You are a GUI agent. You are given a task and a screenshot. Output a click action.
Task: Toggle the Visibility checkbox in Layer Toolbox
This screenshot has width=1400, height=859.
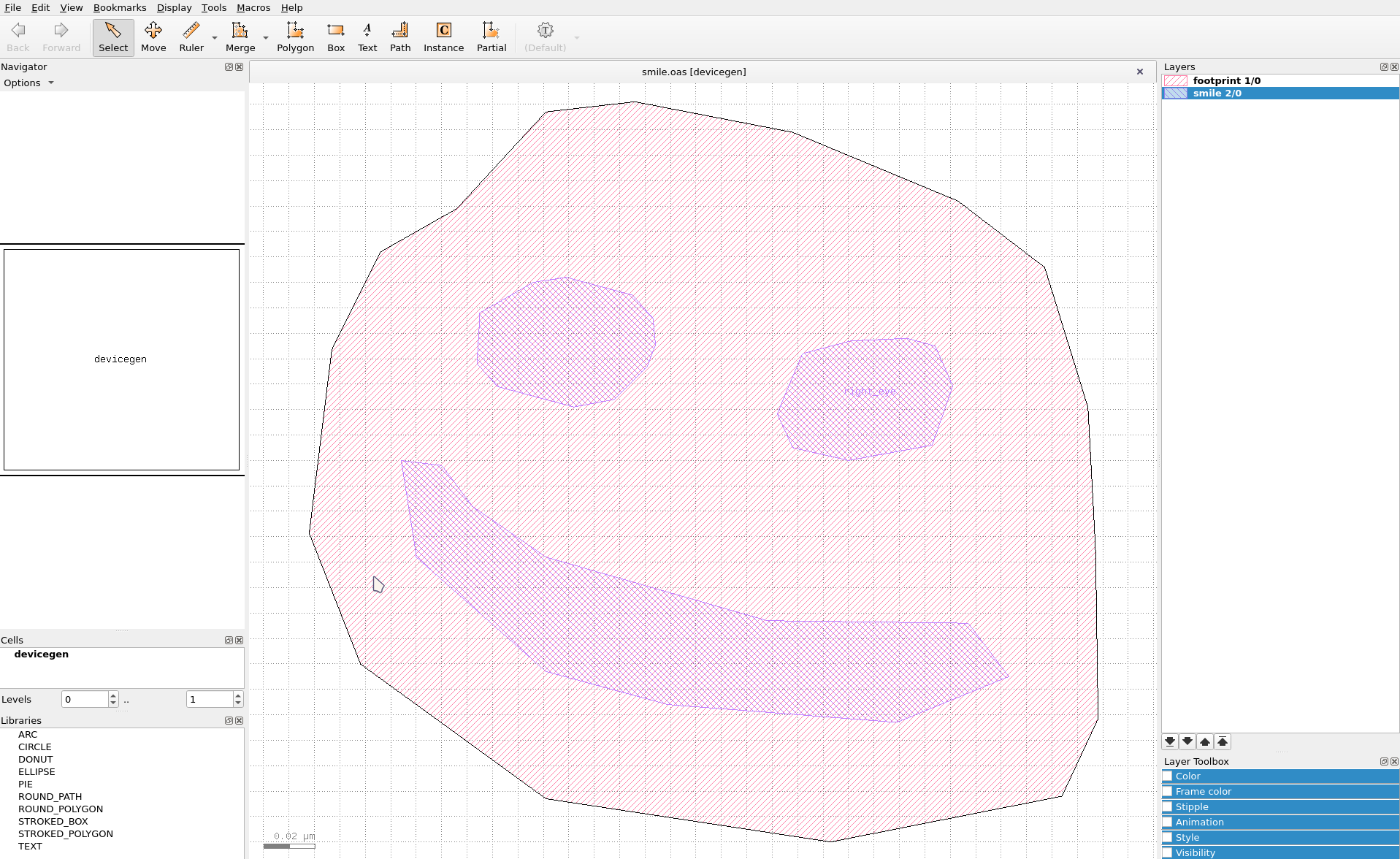1168,852
